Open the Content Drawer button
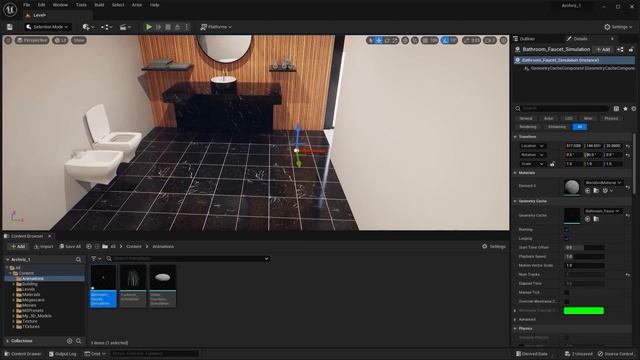This screenshot has width=640, height=360. pyautogui.click(x=23, y=354)
